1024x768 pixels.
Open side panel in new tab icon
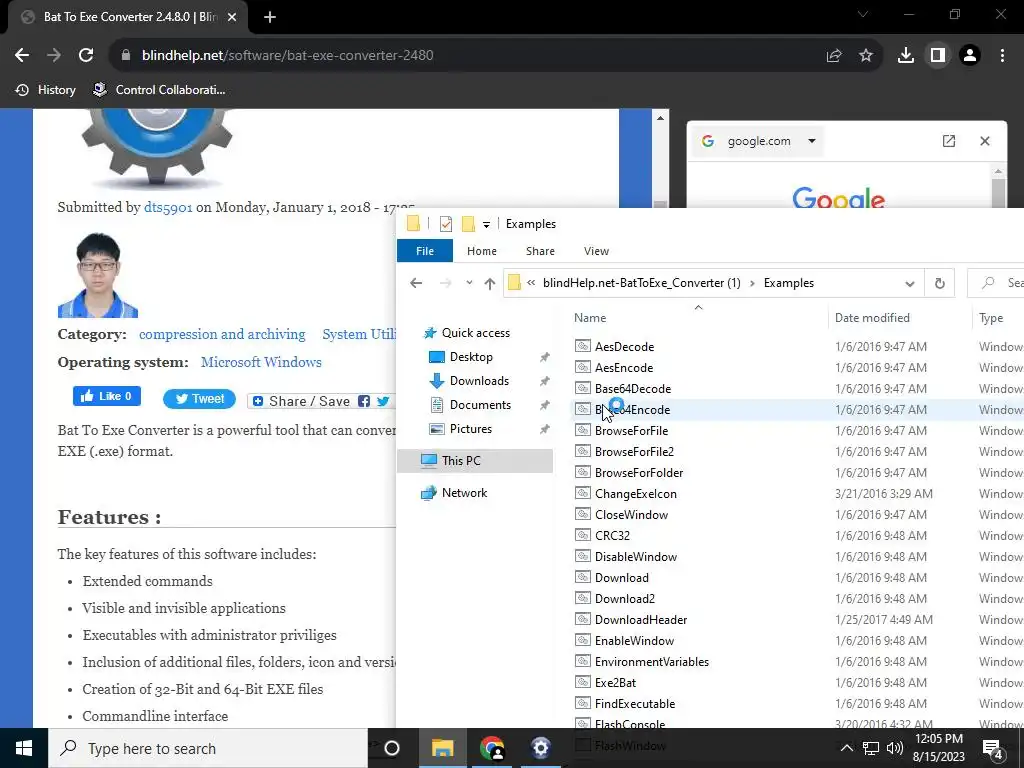click(x=949, y=141)
